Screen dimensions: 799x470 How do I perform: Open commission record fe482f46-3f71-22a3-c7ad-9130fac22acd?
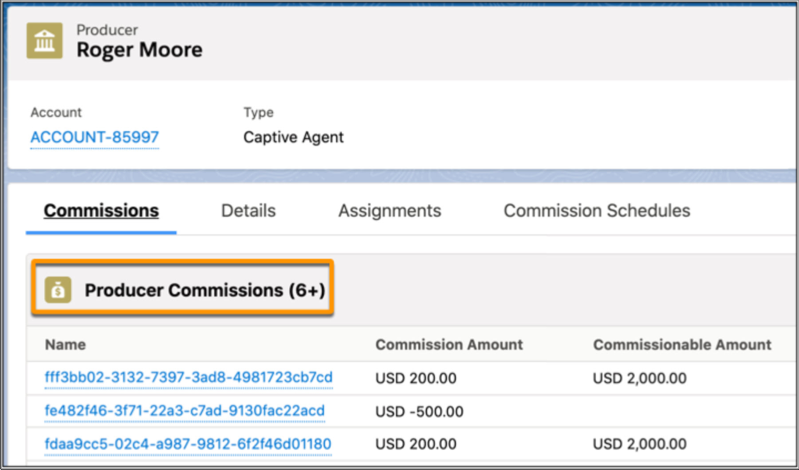point(184,411)
